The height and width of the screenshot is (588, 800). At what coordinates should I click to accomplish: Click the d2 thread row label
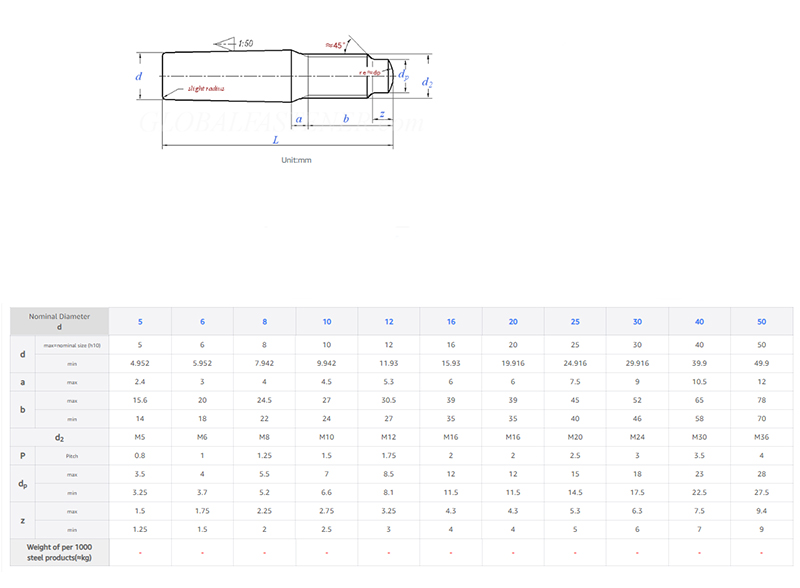tap(60, 437)
